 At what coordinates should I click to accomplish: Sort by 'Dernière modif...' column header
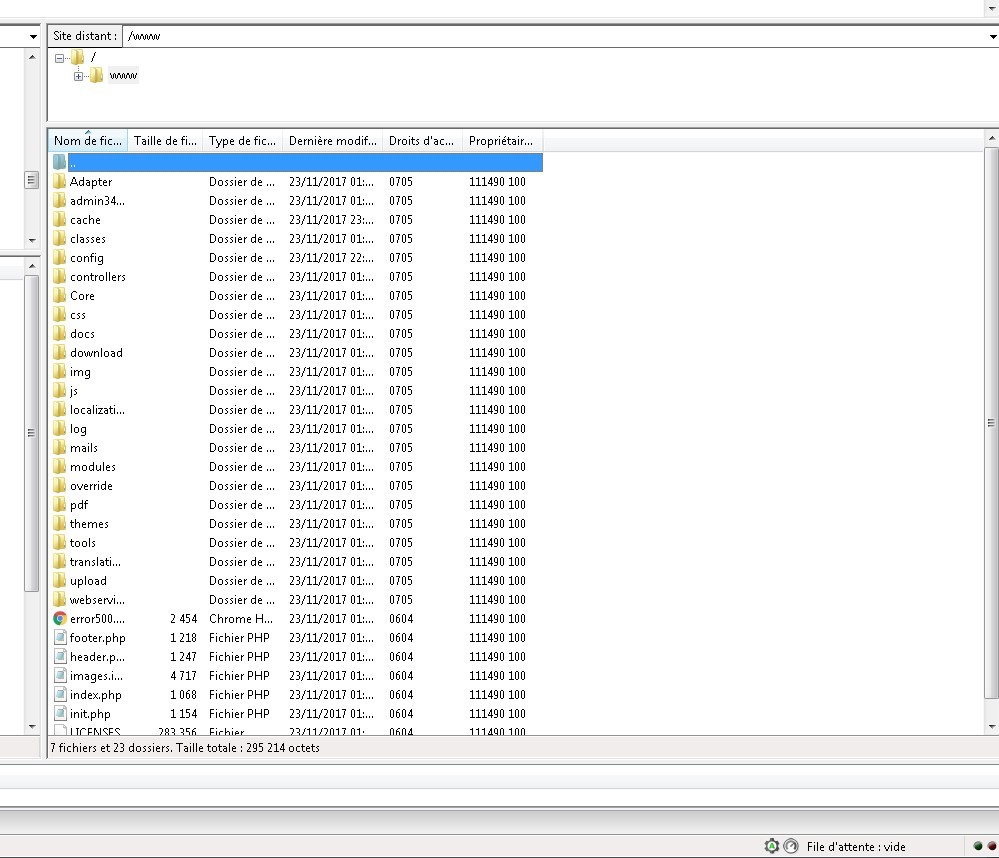coord(332,141)
